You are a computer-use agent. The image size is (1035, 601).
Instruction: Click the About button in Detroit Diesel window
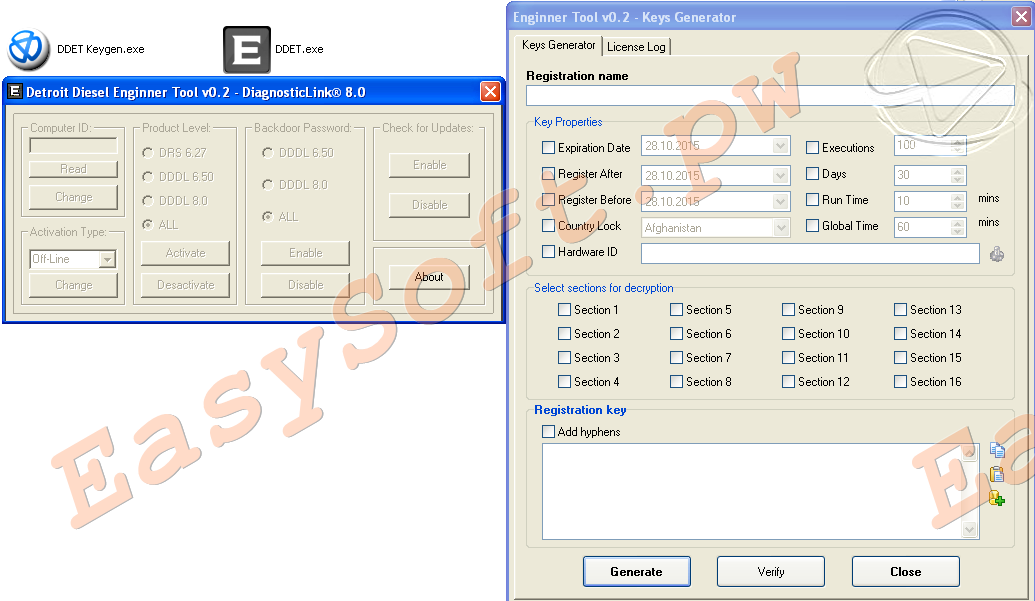click(429, 277)
